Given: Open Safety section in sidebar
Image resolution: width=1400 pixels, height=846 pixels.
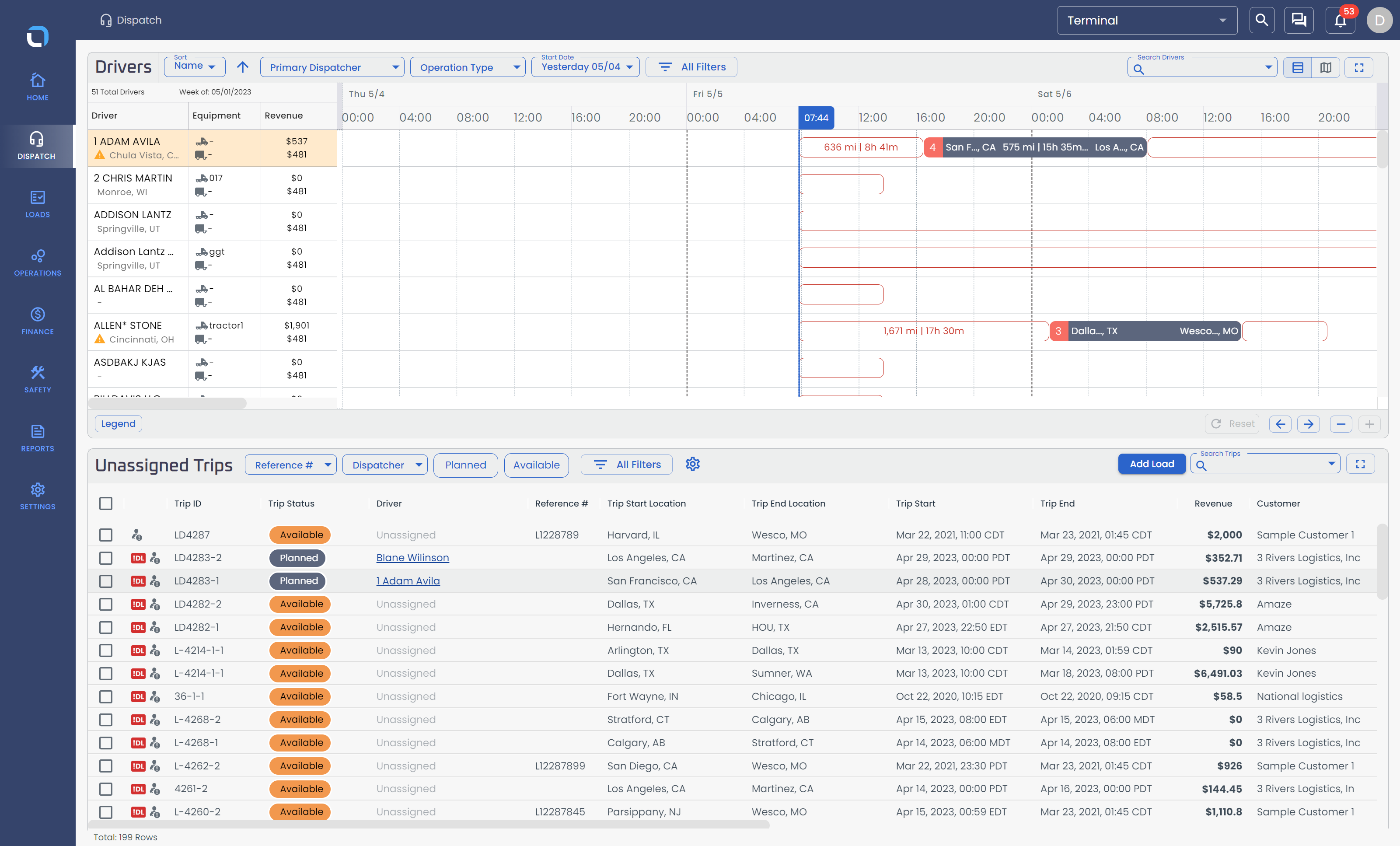Looking at the screenshot, I should (x=38, y=380).
